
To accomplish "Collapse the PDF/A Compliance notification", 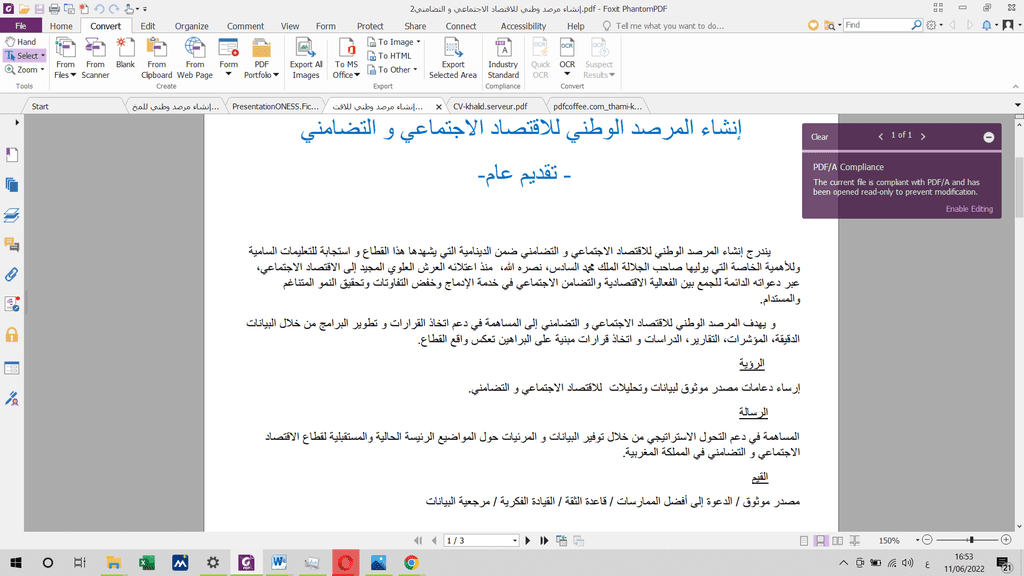I will tap(989, 137).
